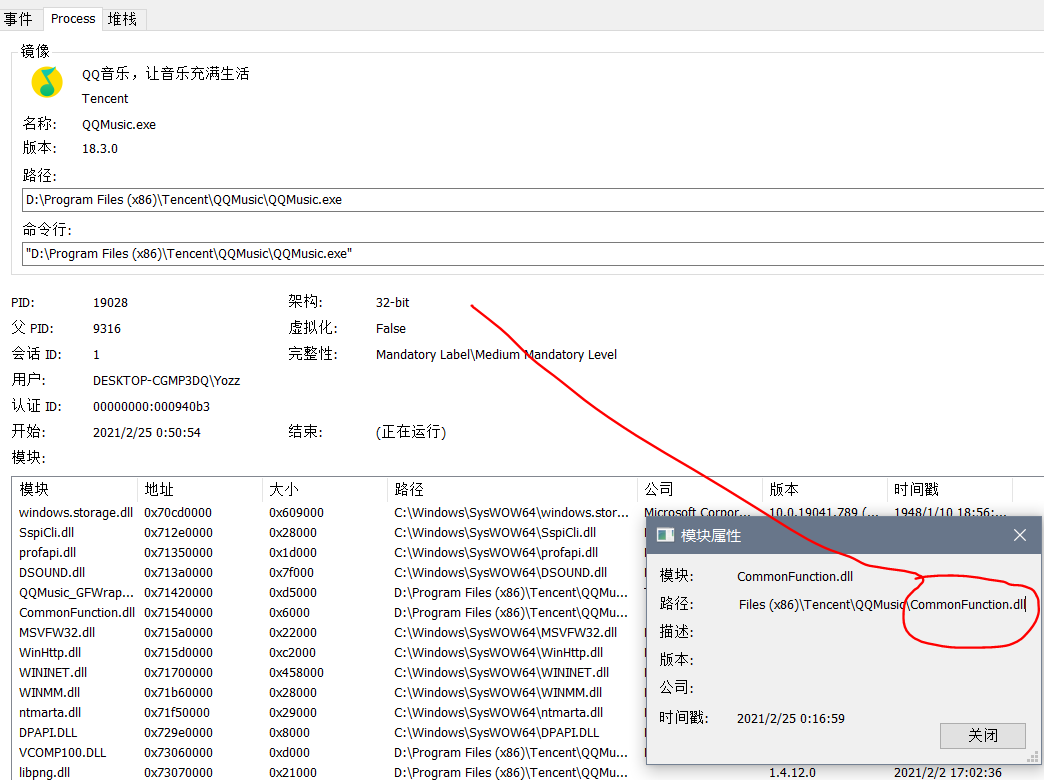
Task: Click the 认证 ID value 00000000:000940b3
Action: tap(151, 406)
